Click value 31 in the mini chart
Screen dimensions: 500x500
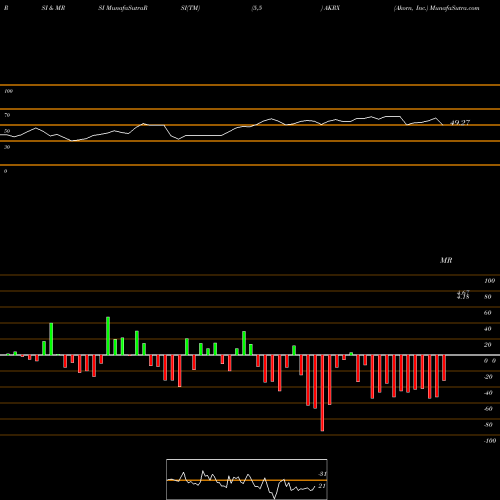(x=322, y=474)
